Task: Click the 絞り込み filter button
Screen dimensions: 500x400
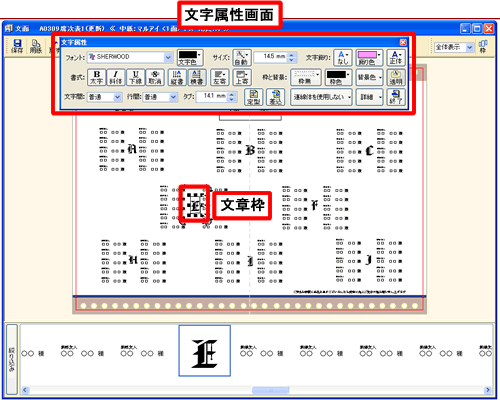Action: click(x=12, y=359)
